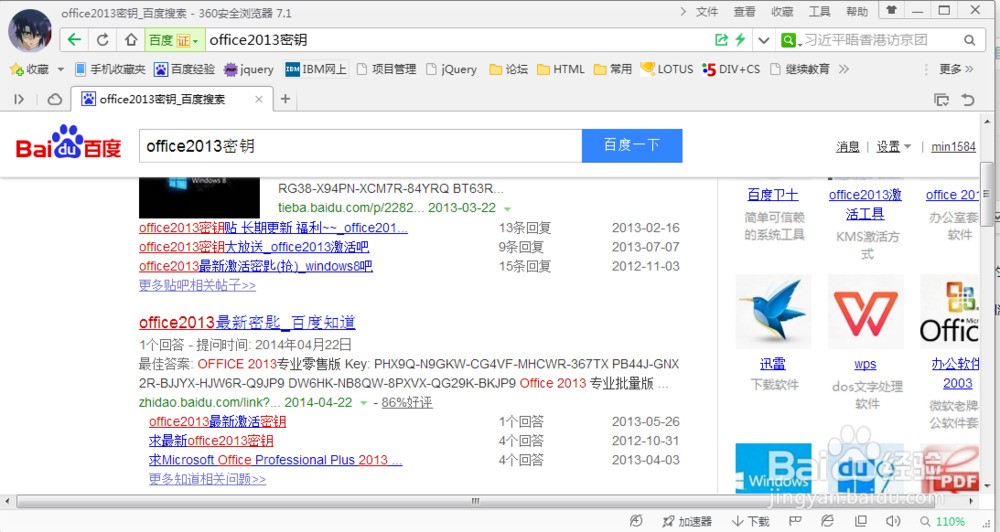Screen dimensions: 1000x532
Task: Expand the arrow beside tieba.baidu.com result
Action: (x=508, y=209)
